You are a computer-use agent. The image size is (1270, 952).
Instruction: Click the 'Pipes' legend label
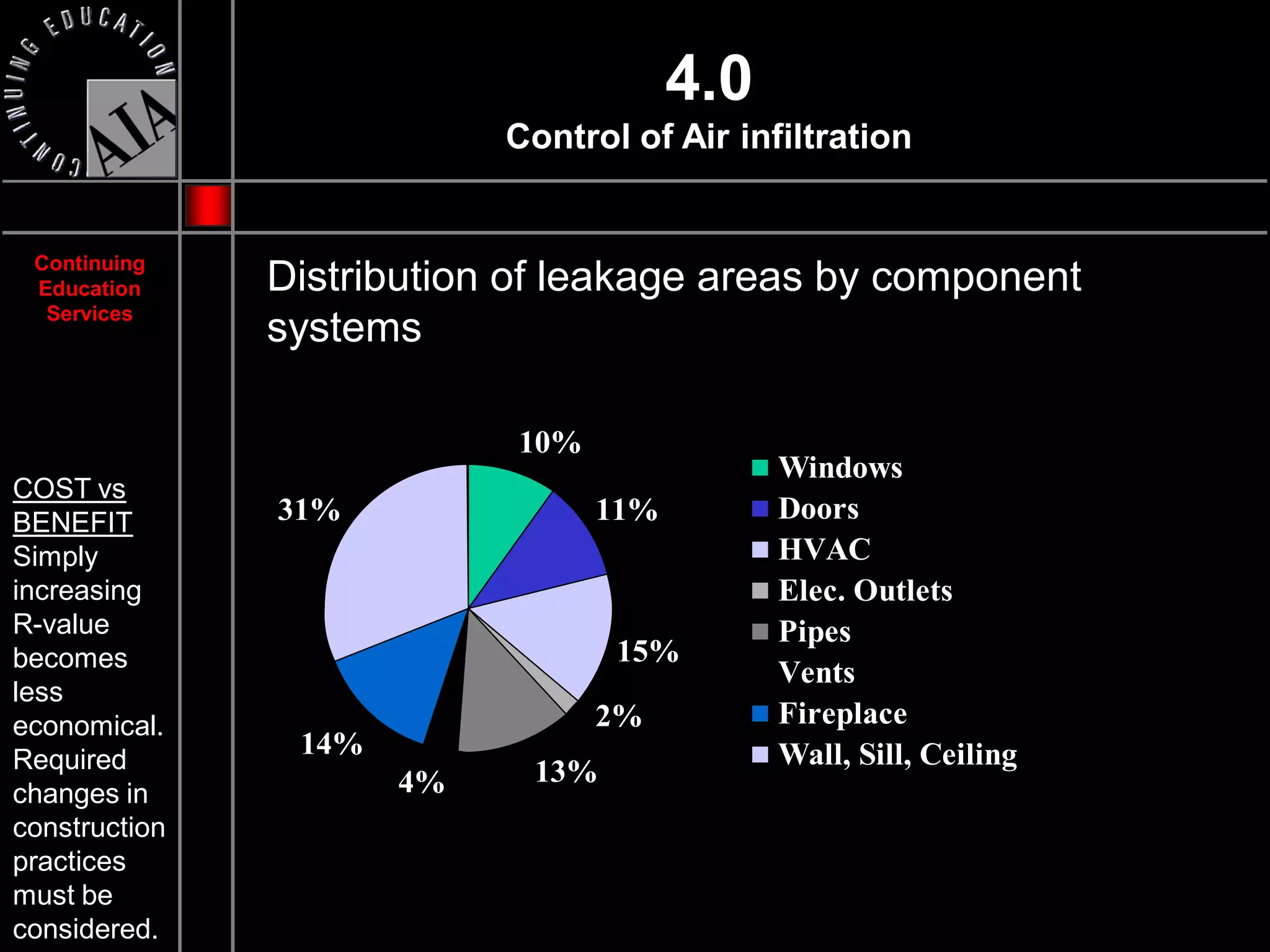pyautogui.click(x=815, y=632)
